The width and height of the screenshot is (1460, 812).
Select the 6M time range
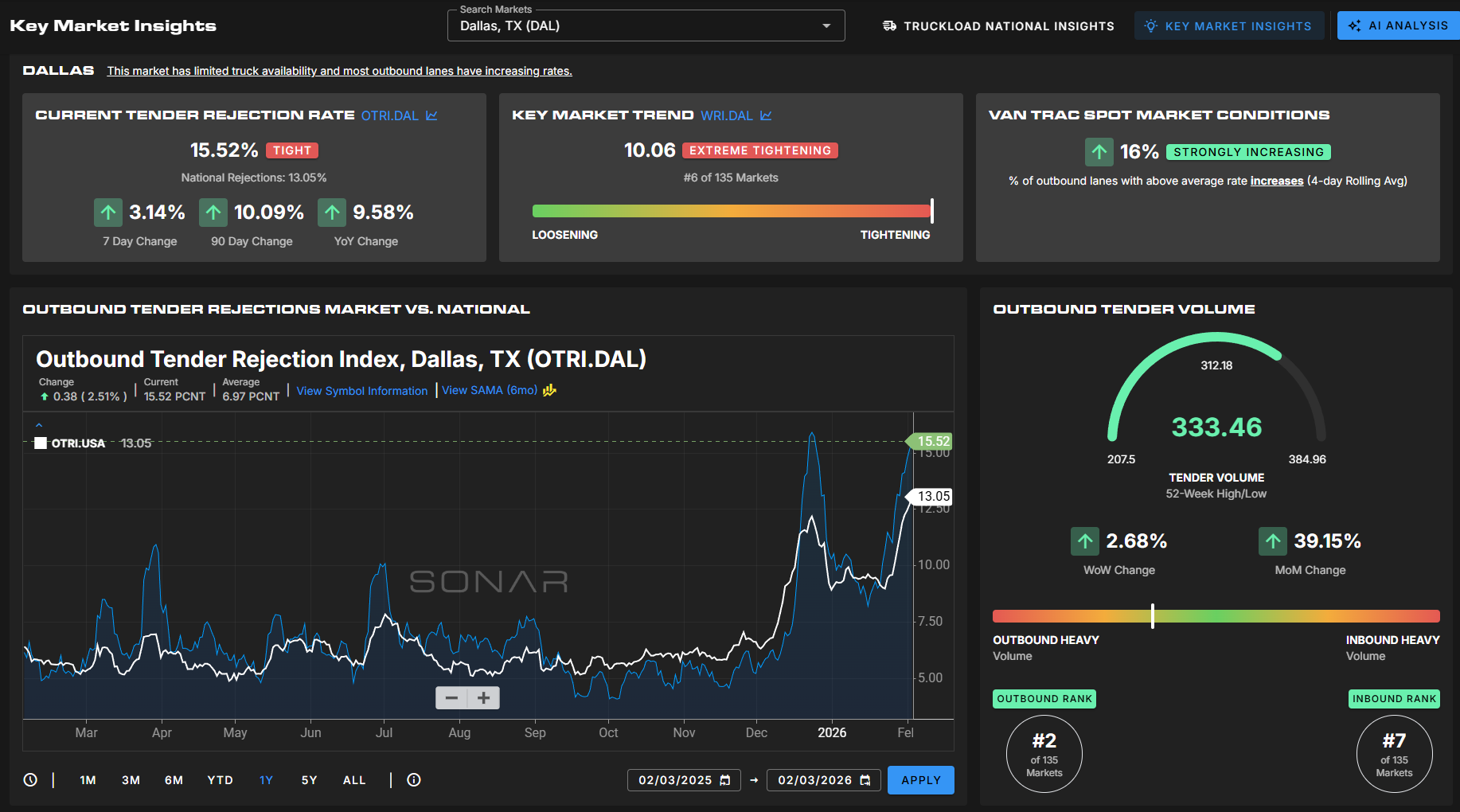pyautogui.click(x=174, y=780)
